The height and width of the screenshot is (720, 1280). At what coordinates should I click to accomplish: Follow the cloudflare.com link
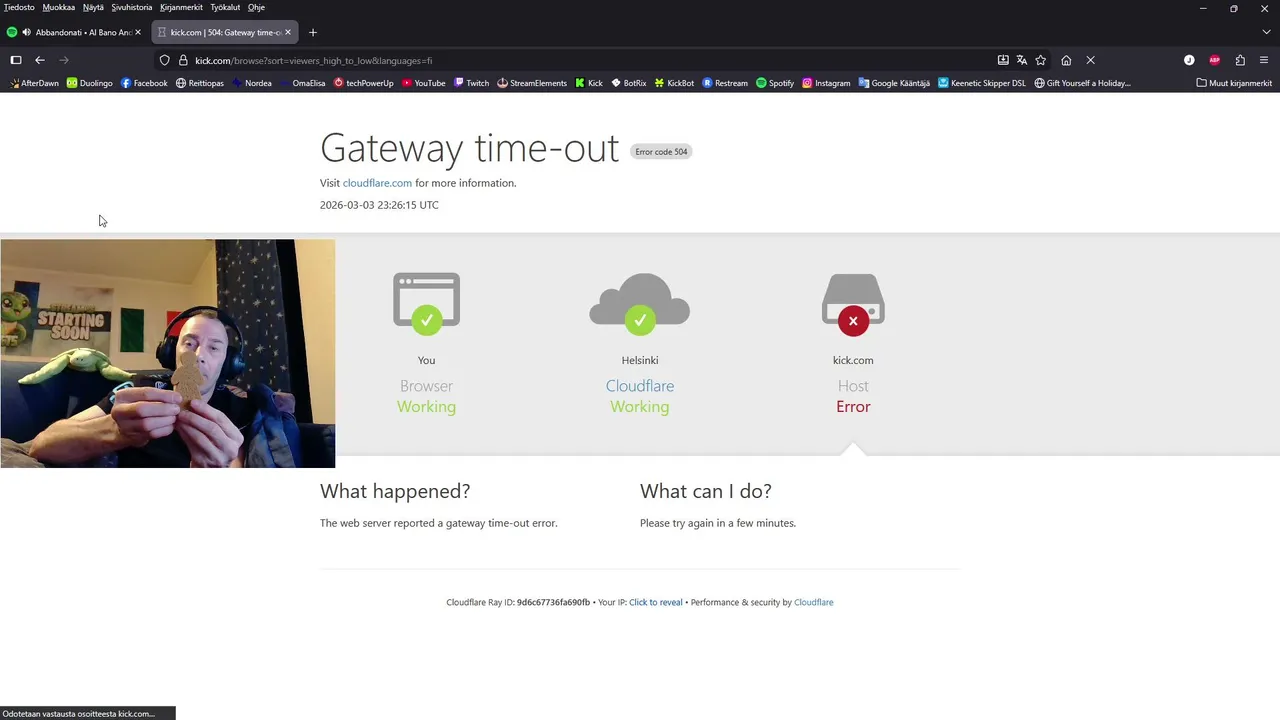tap(377, 183)
